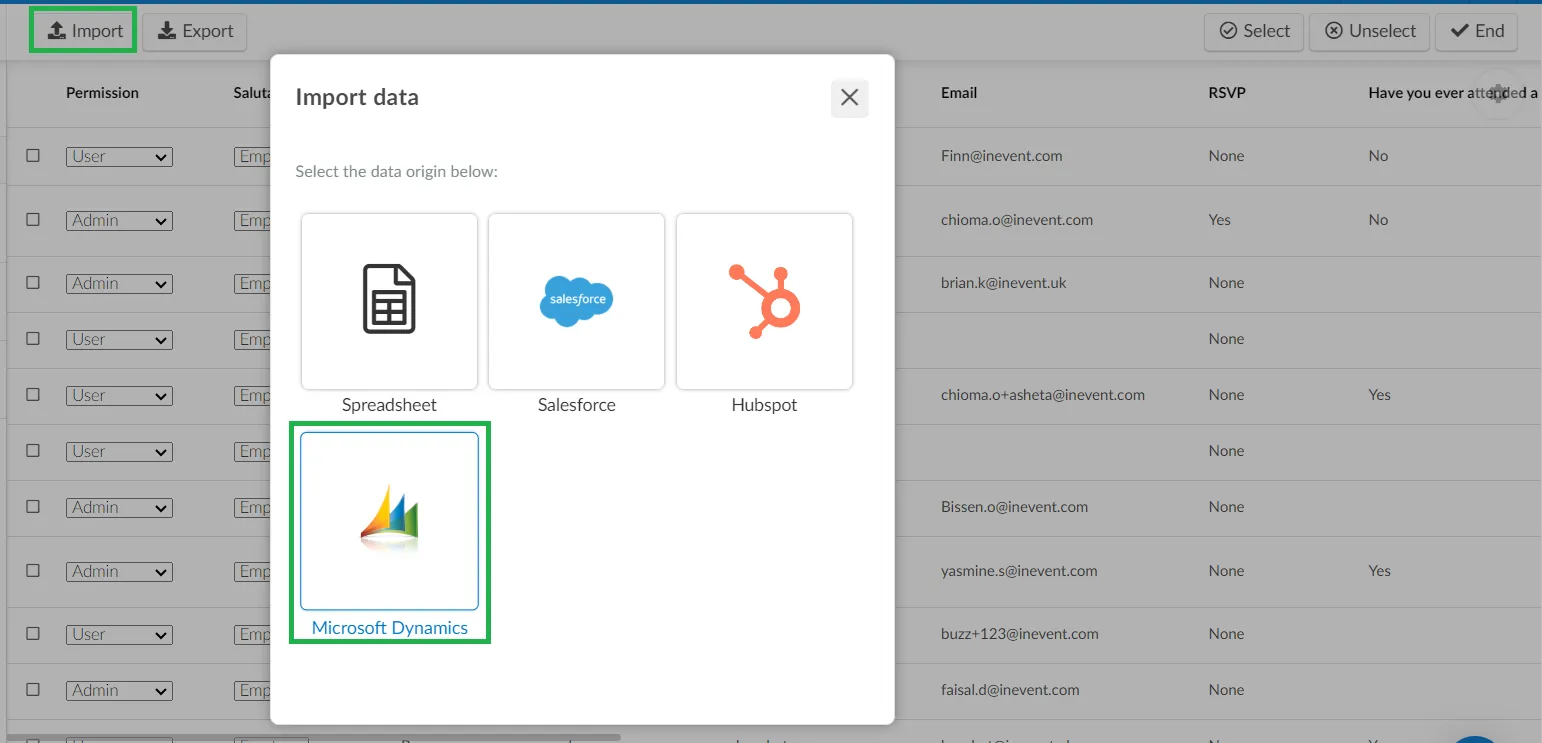Tick the checkbox for Finn@inevent.com row
1542x743 pixels.
pyautogui.click(x=33, y=156)
